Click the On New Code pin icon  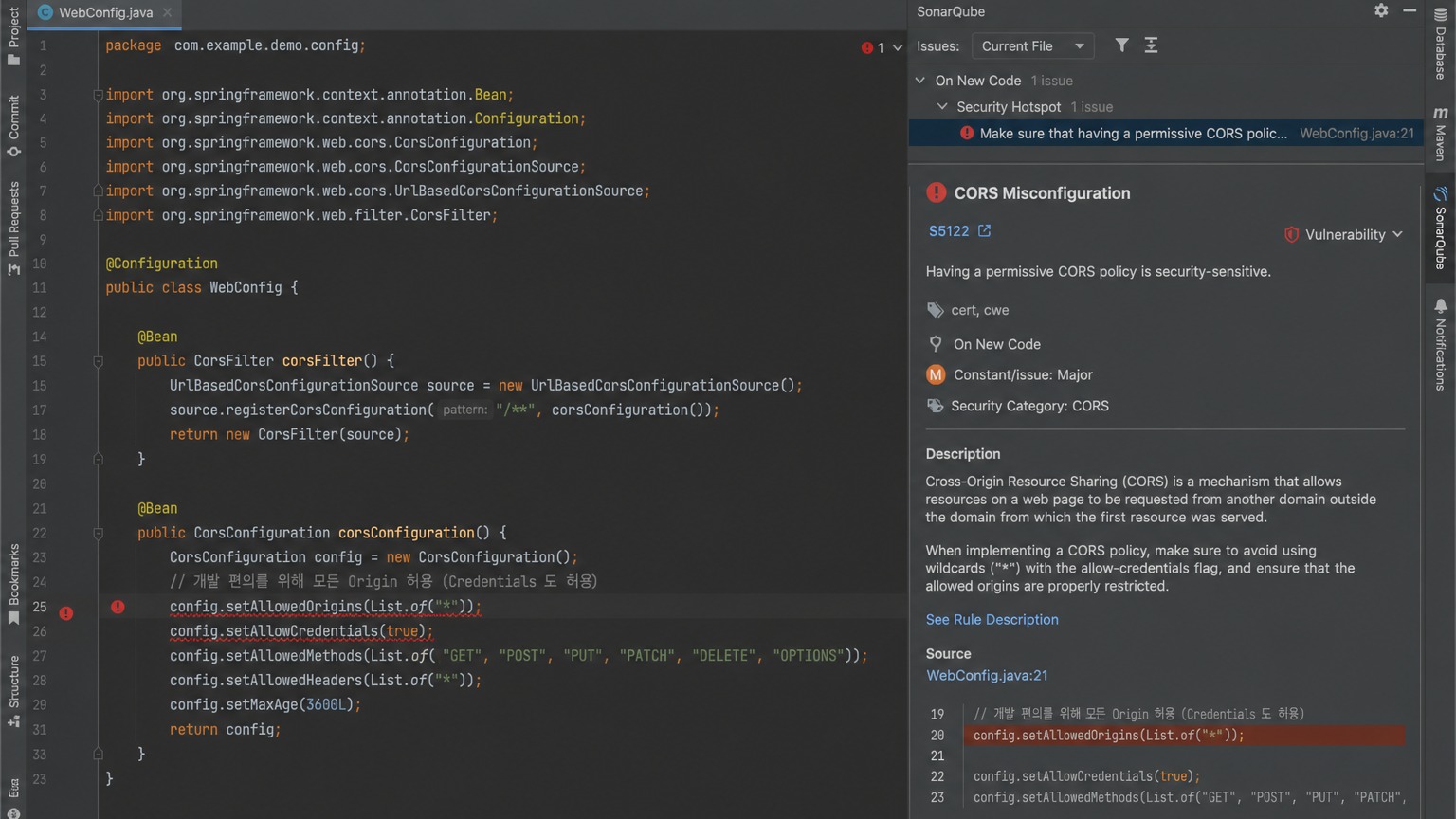[x=936, y=344]
